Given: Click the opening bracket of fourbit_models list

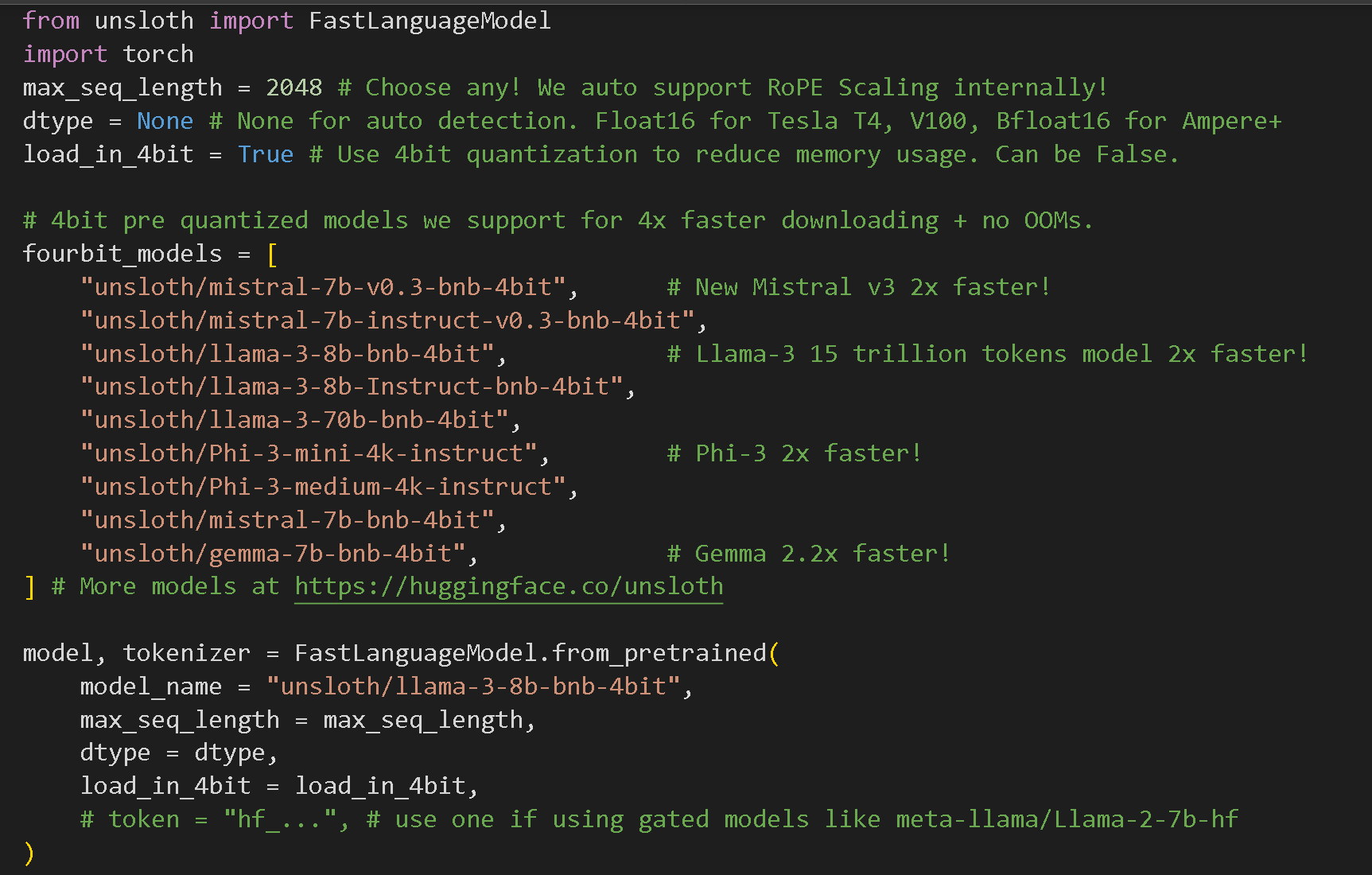Looking at the screenshot, I should [x=272, y=255].
